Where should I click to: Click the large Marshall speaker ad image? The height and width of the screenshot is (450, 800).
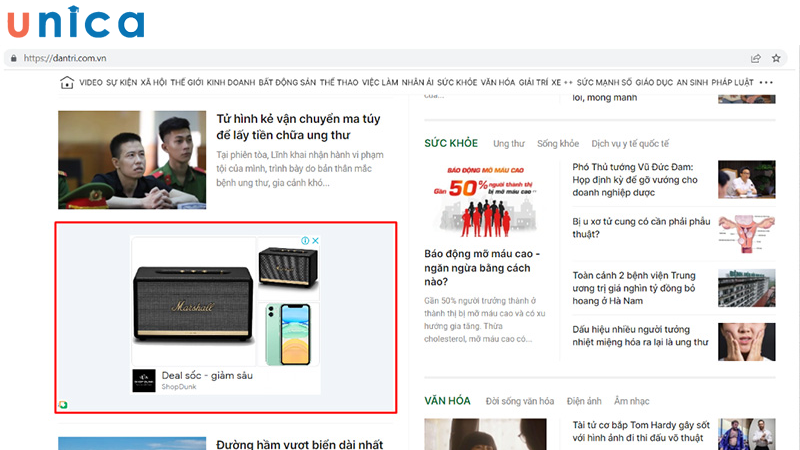click(x=193, y=301)
